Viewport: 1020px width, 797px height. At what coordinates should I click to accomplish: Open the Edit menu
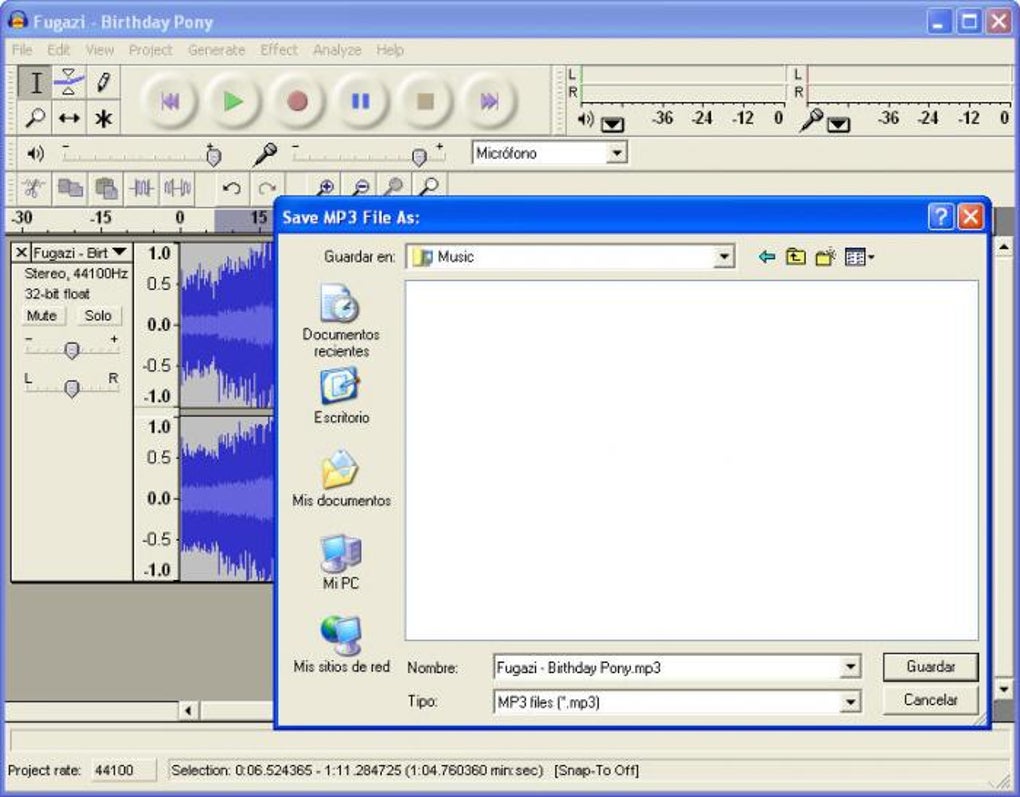pyautogui.click(x=58, y=49)
